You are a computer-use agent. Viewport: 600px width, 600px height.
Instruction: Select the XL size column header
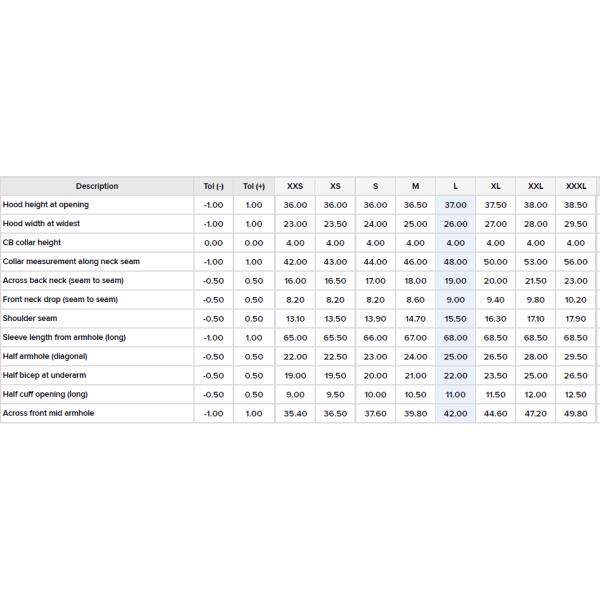[x=496, y=186]
